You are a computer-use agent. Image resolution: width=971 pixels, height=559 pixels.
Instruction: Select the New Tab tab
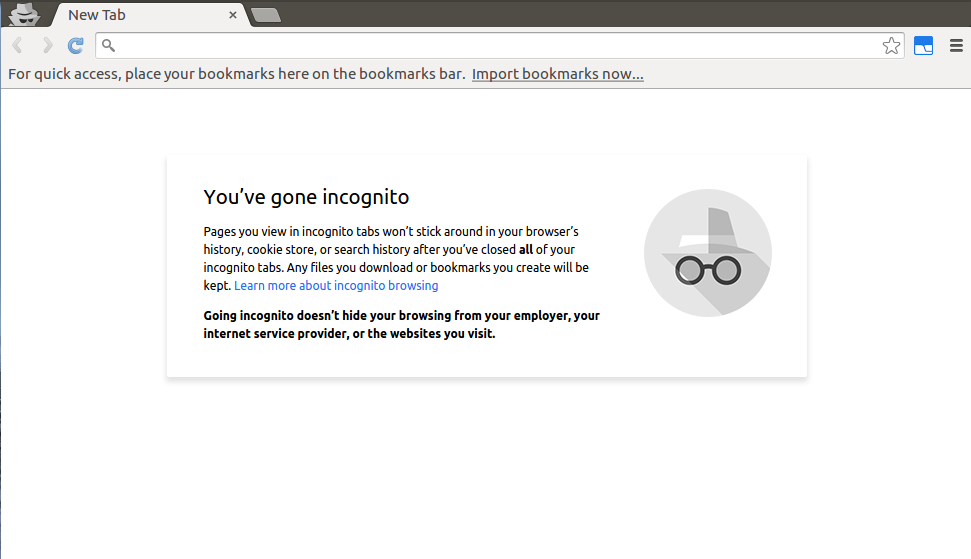point(150,15)
